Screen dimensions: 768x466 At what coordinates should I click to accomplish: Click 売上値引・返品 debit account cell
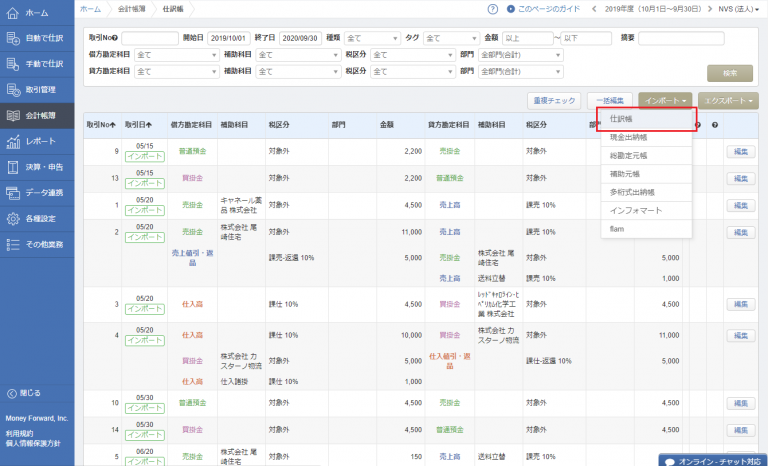(x=192, y=258)
